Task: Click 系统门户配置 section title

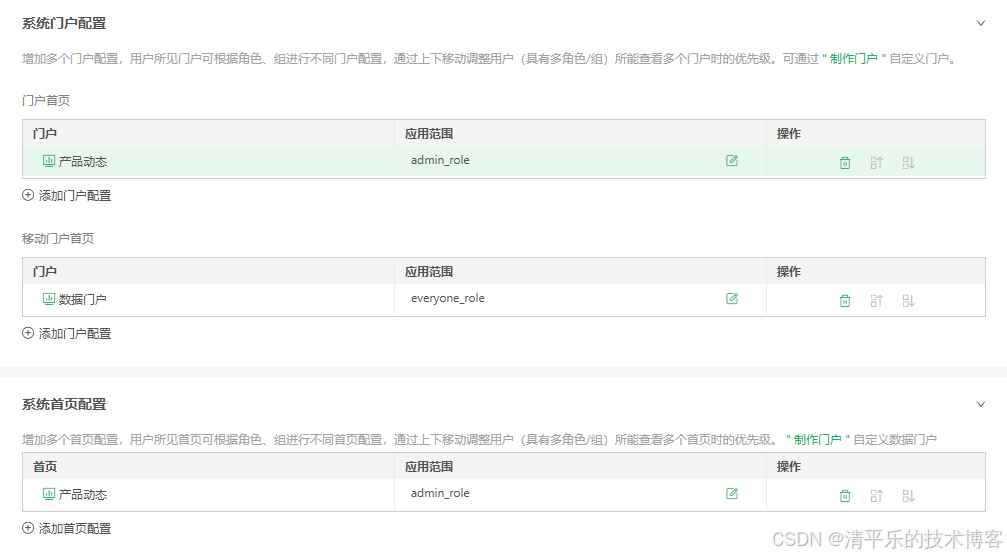Action: [x=64, y=24]
